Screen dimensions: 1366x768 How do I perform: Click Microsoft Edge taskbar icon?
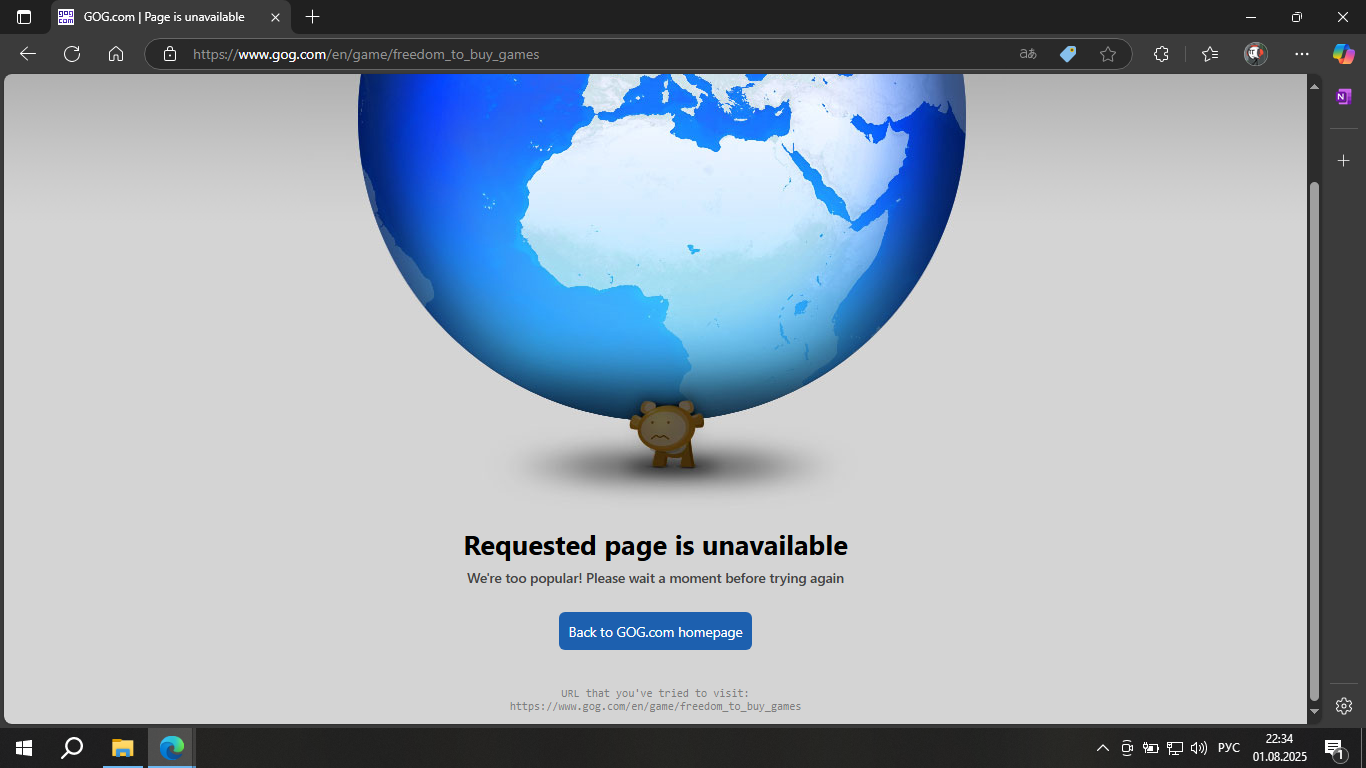pyautogui.click(x=172, y=747)
